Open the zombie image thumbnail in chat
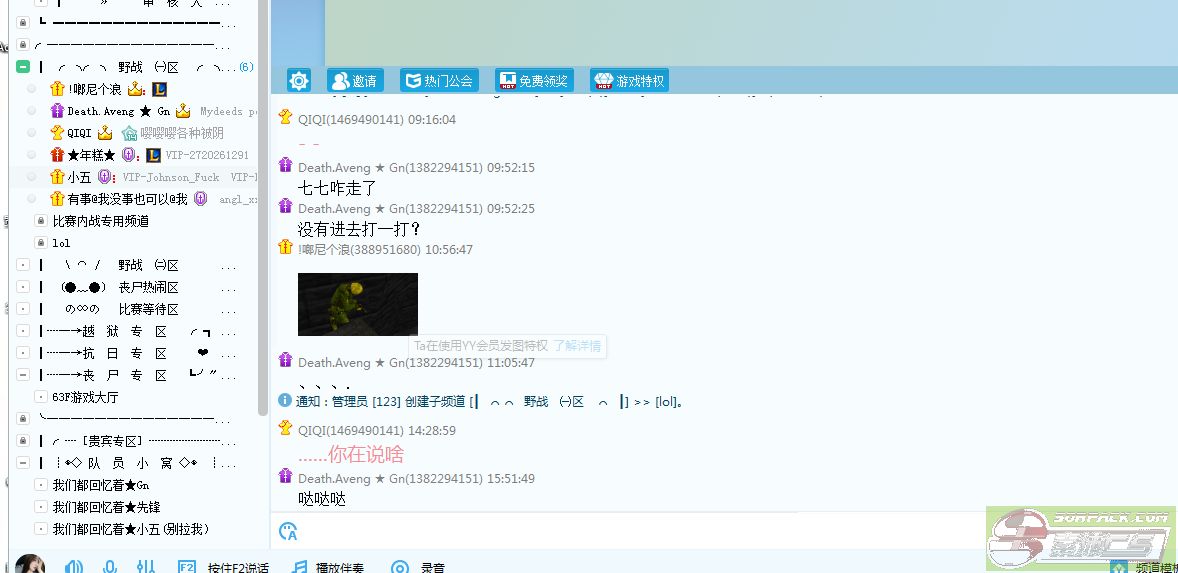This screenshot has width=1178, height=573. click(x=357, y=304)
